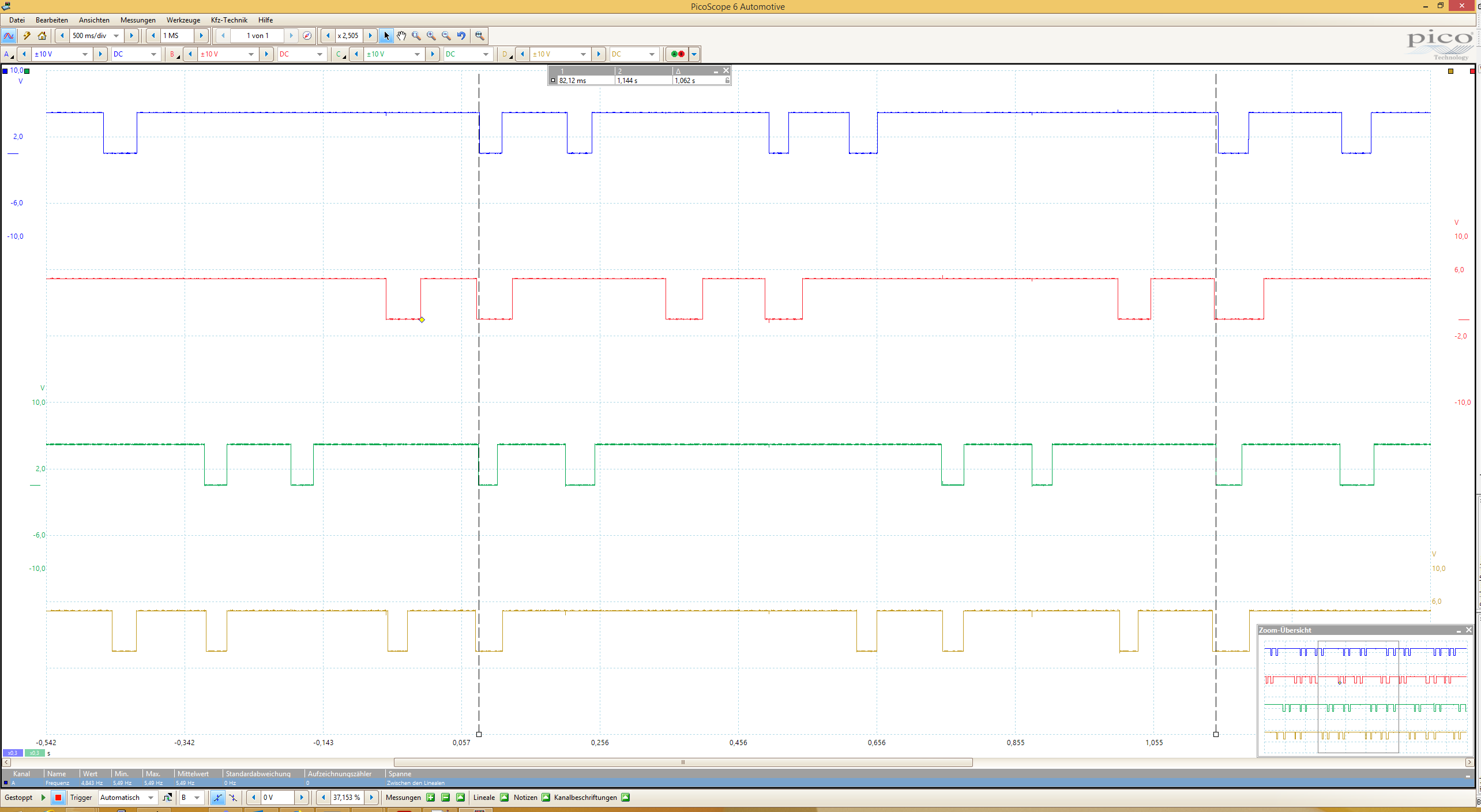Open the advanced trigger settings icon

[x=167, y=798]
